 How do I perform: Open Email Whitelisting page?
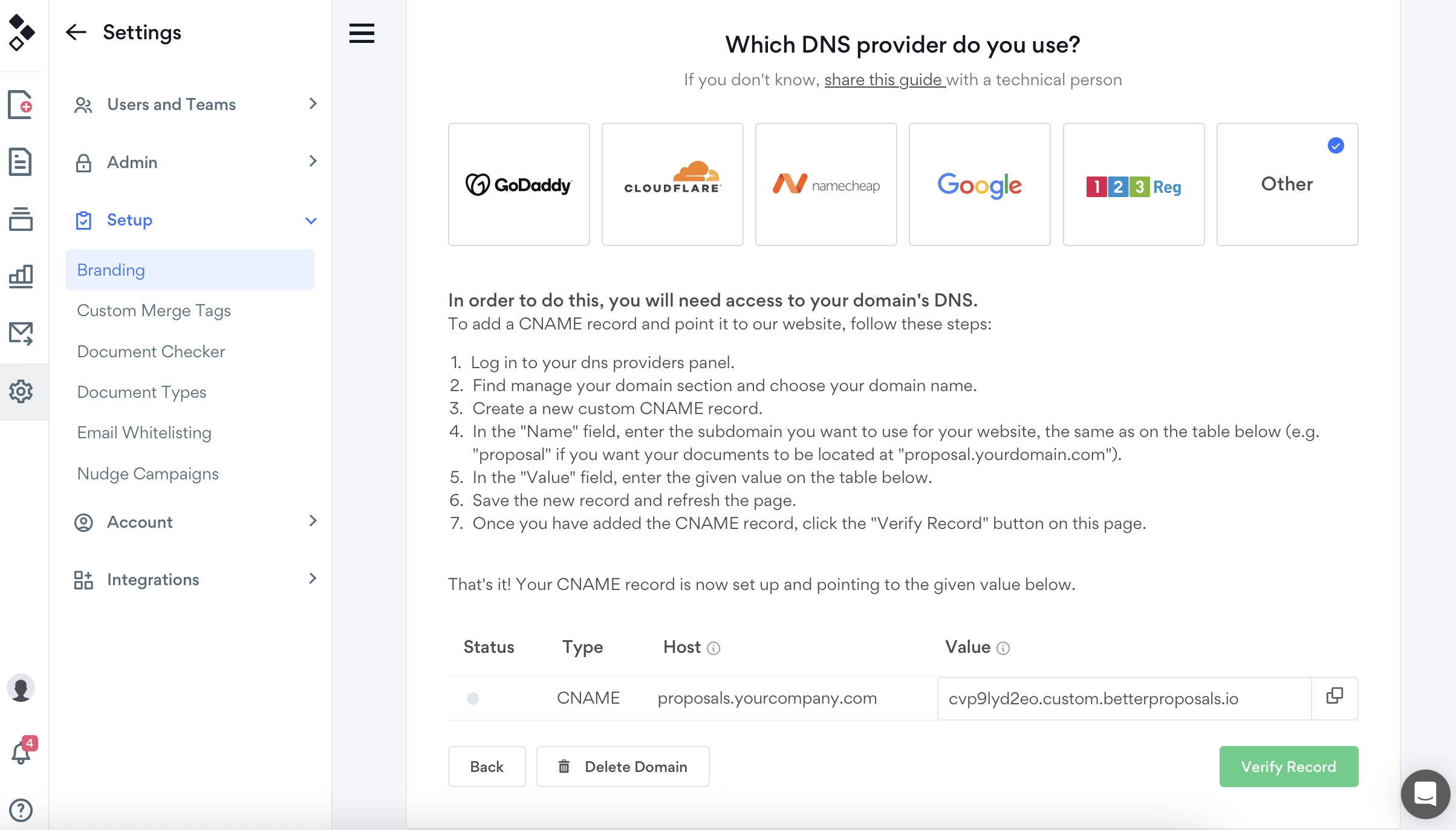[144, 433]
